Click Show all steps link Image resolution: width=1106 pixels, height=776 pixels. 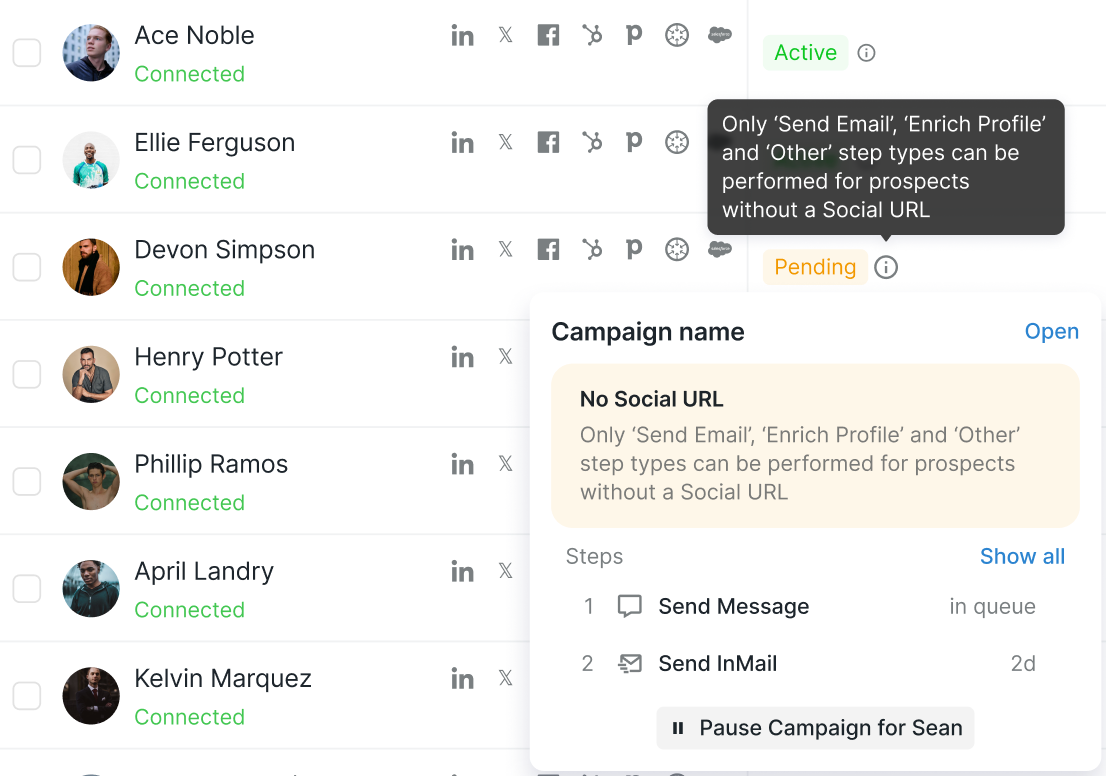click(1022, 557)
